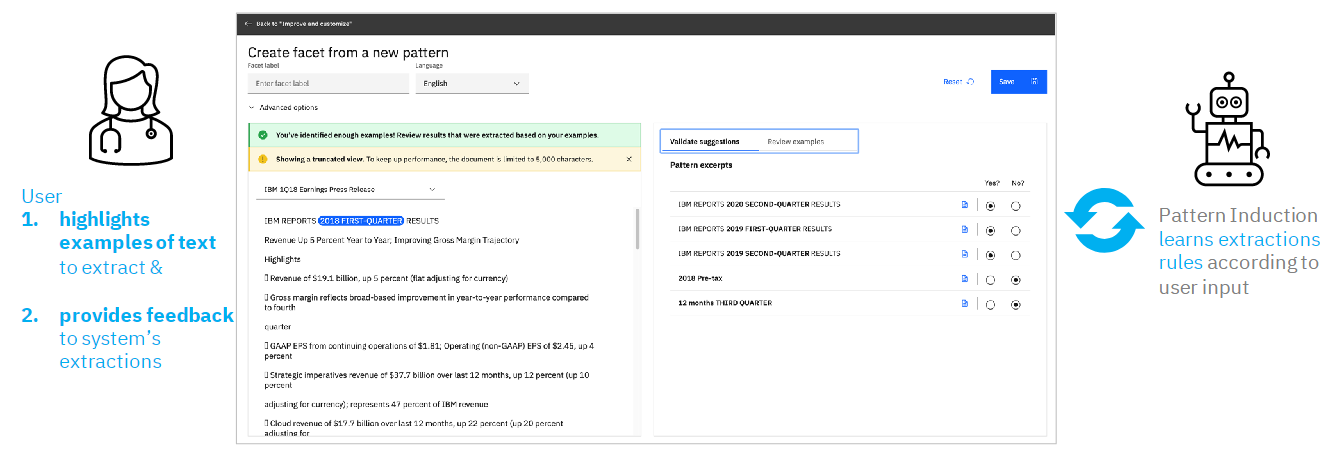Viewport: 1327px width, 457px height.
Task: Select Yes for 2018 Pre-tax excerpt
Action: click(990, 280)
